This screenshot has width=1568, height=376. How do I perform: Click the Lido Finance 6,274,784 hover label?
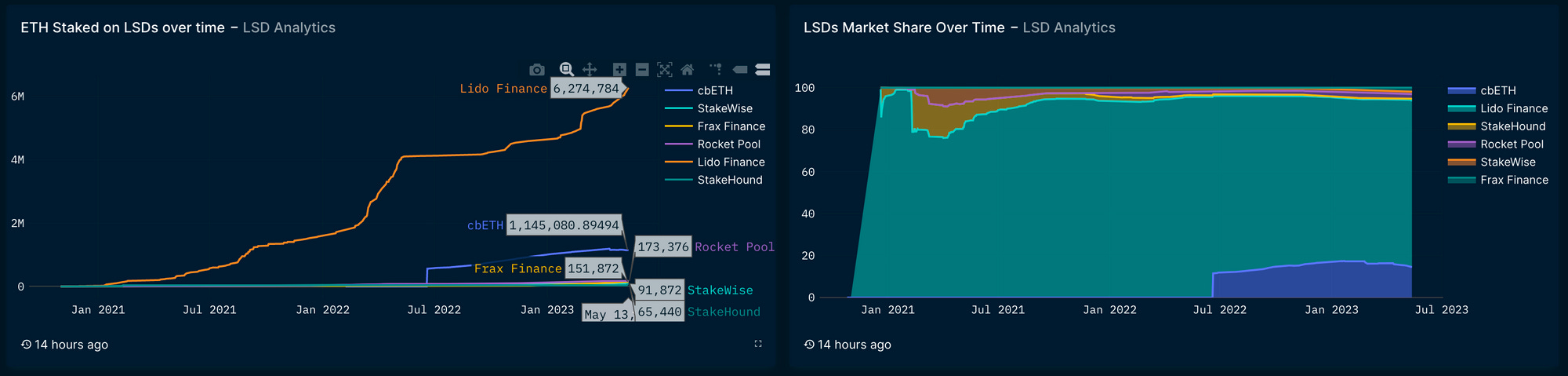pyautogui.click(x=586, y=89)
